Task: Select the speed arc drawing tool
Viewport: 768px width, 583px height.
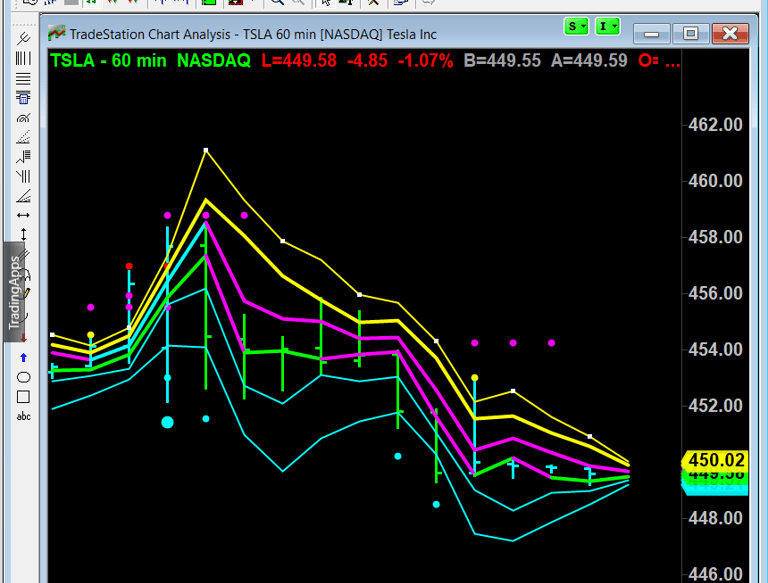Action: tap(23, 118)
